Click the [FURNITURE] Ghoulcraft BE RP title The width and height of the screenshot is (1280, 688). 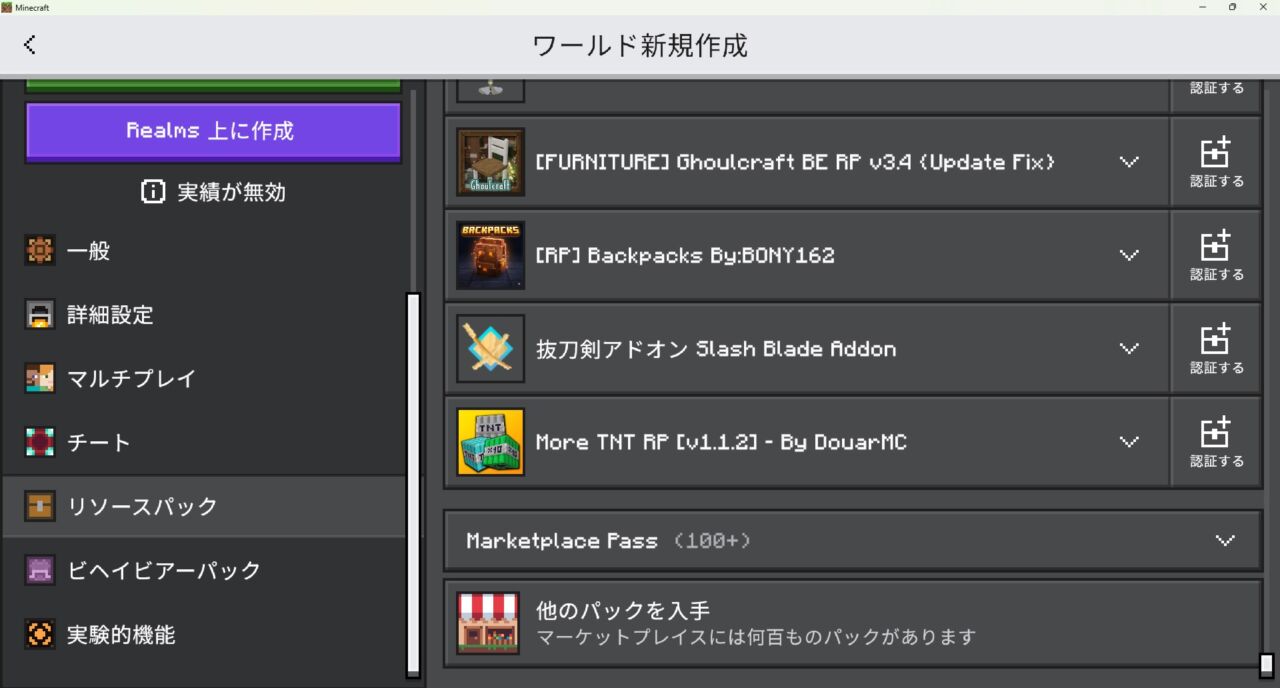[x=795, y=162]
